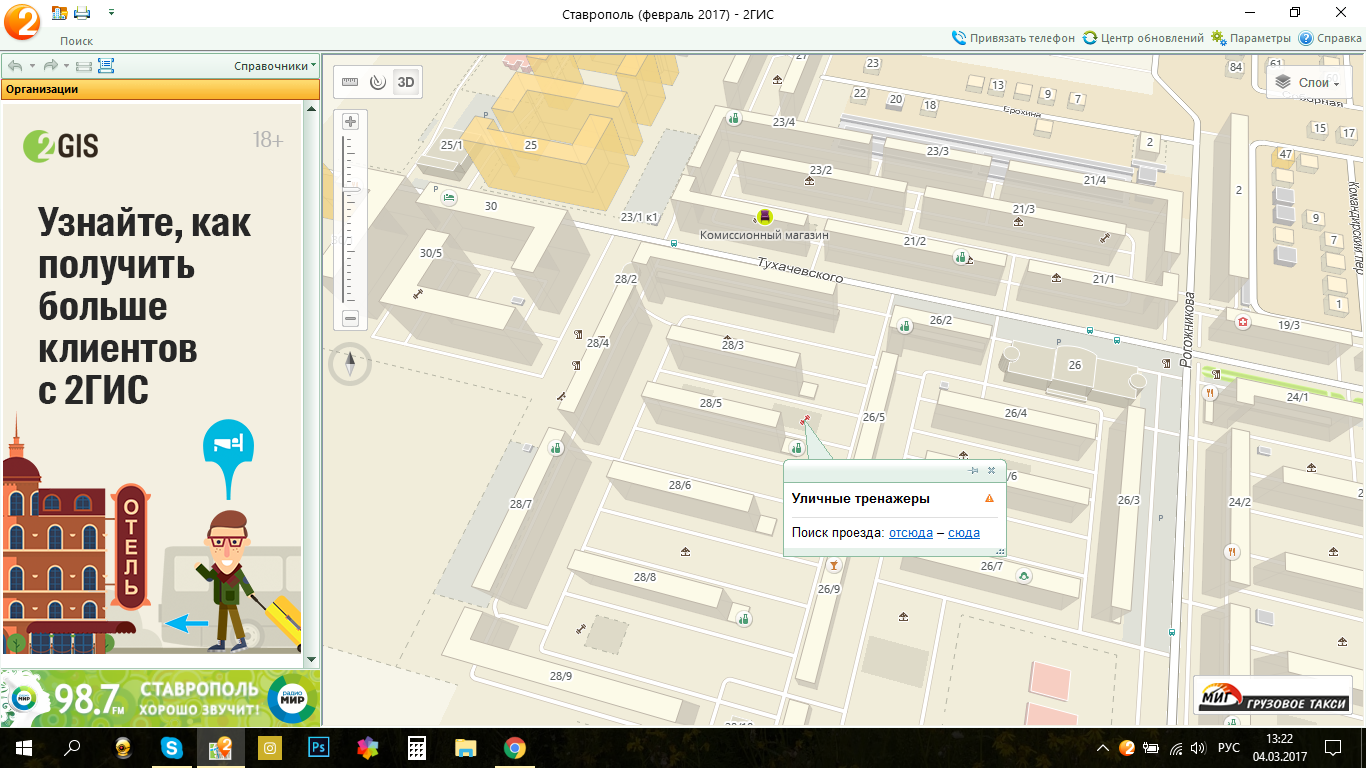Image resolution: width=1366 pixels, height=768 pixels.
Task: Click the zoom level slider handle
Action: point(350,188)
